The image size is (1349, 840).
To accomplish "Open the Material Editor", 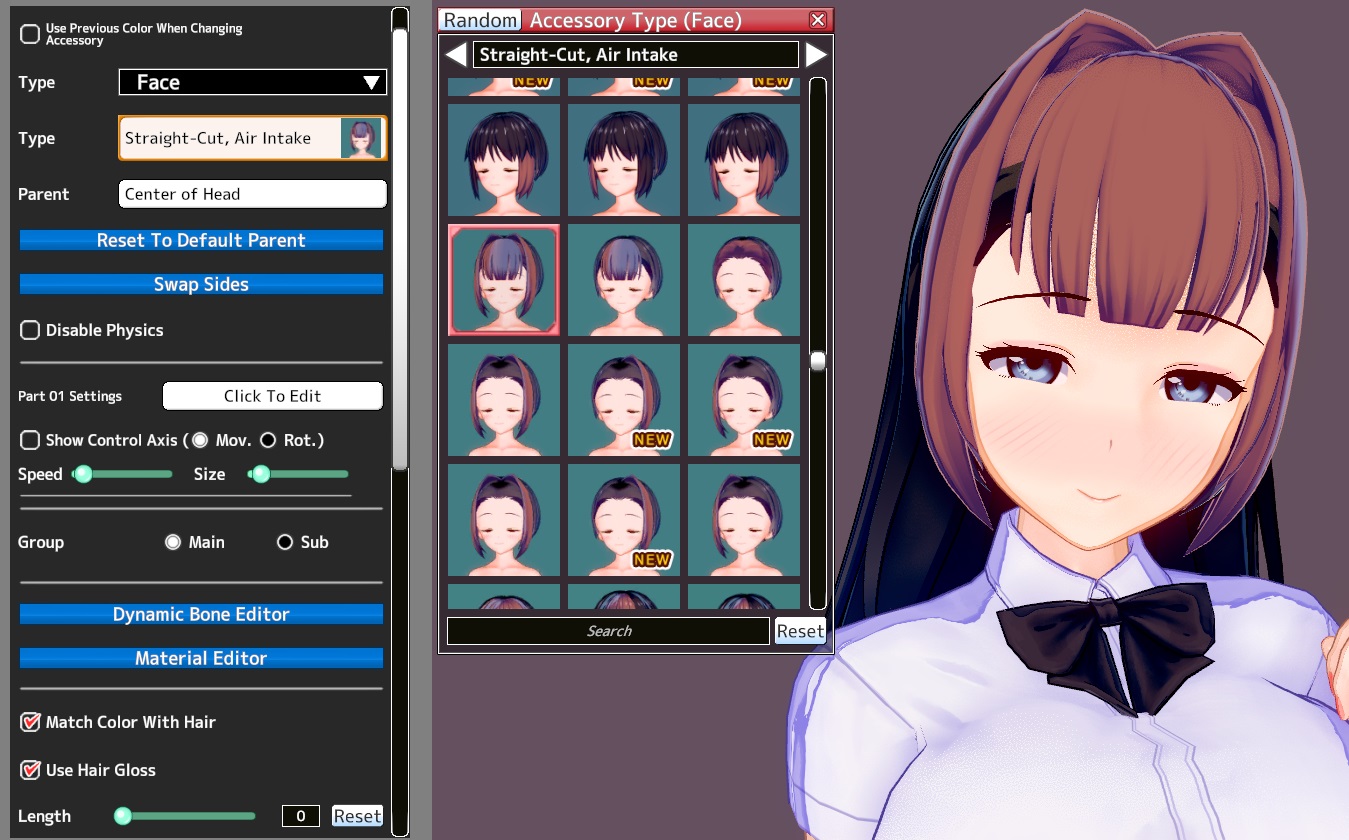I will 201,658.
